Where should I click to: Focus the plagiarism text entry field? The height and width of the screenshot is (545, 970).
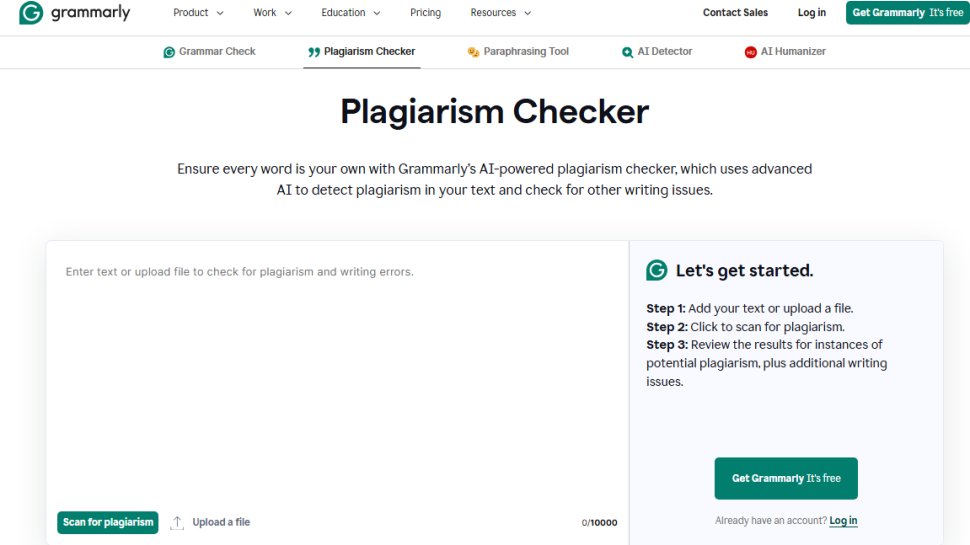point(336,380)
